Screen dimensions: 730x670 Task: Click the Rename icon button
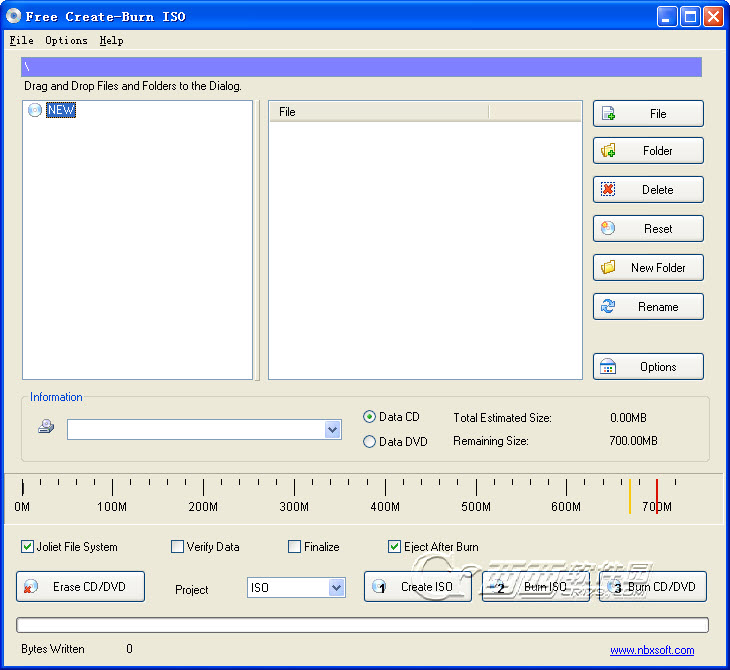pos(647,307)
